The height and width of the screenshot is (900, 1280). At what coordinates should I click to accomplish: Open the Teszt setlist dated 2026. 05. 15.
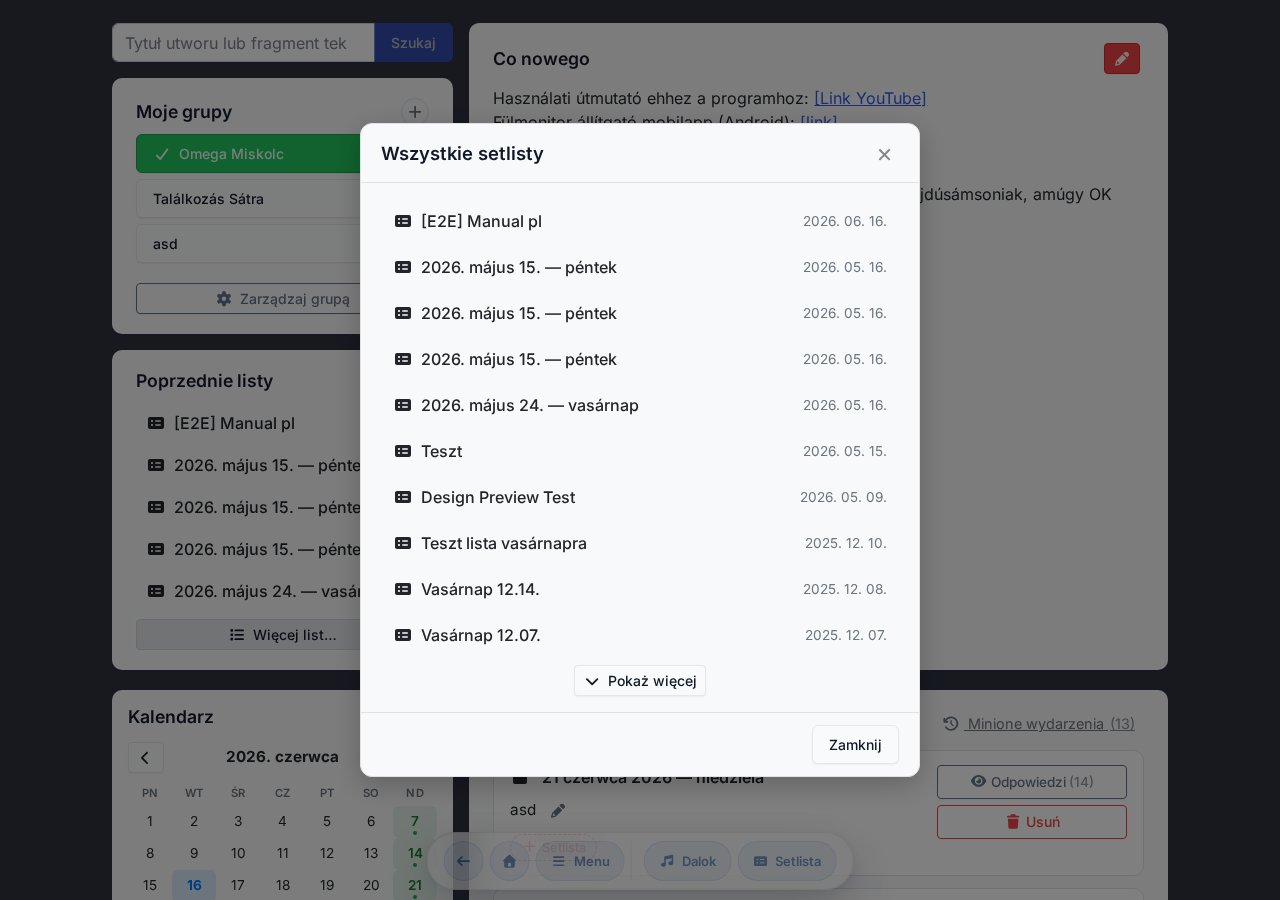640,451
